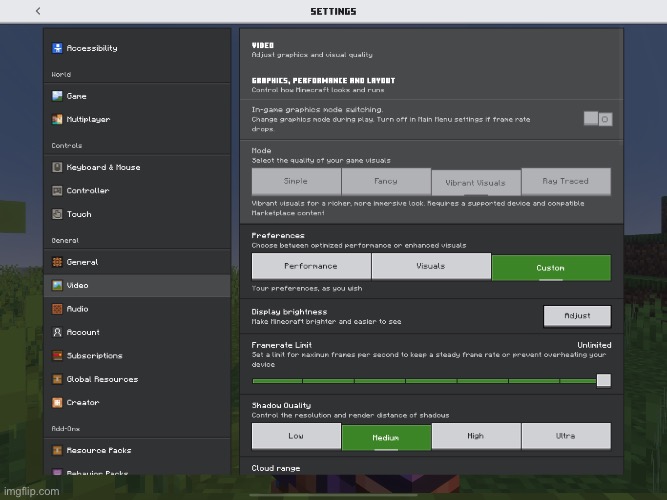The width and height of the screenshot is (667, 500).
Task: Select Fancy graphics mode
Action: click(386, 181)
